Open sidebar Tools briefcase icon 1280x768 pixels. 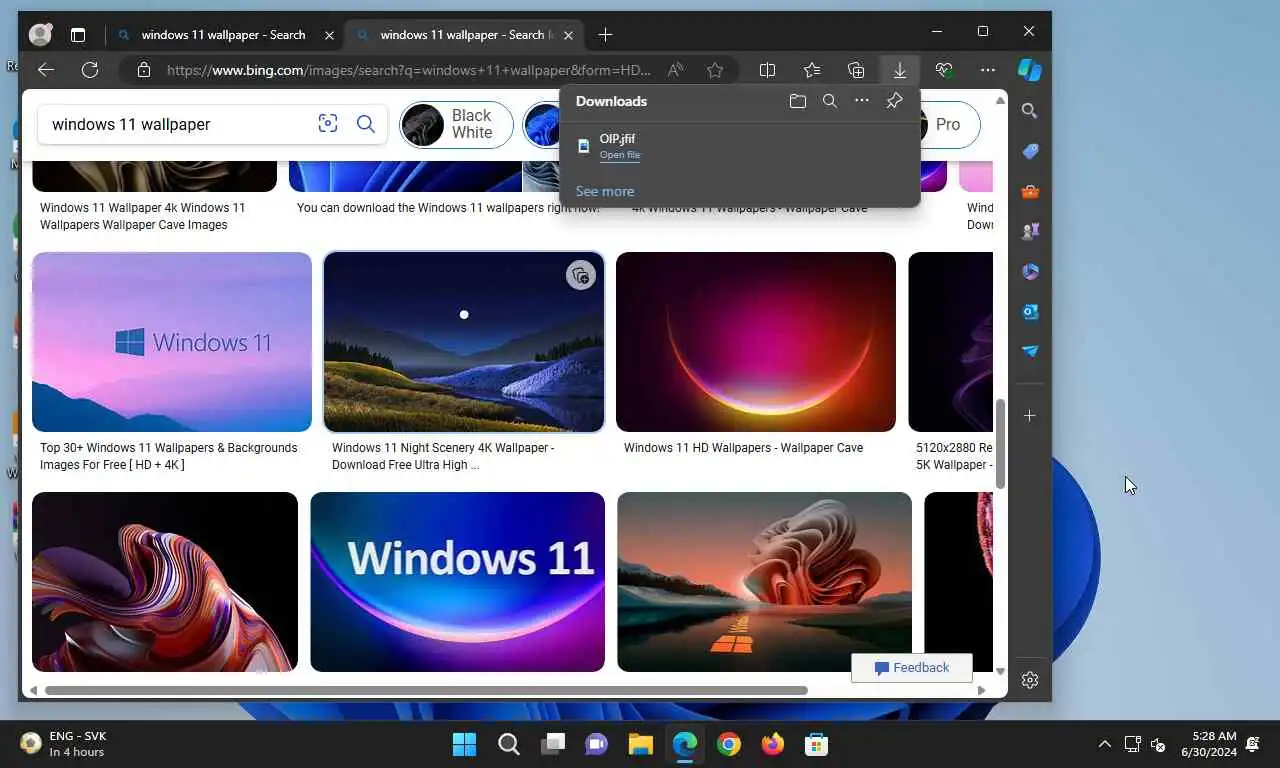pyautogui.click(x=1030, y=191)
